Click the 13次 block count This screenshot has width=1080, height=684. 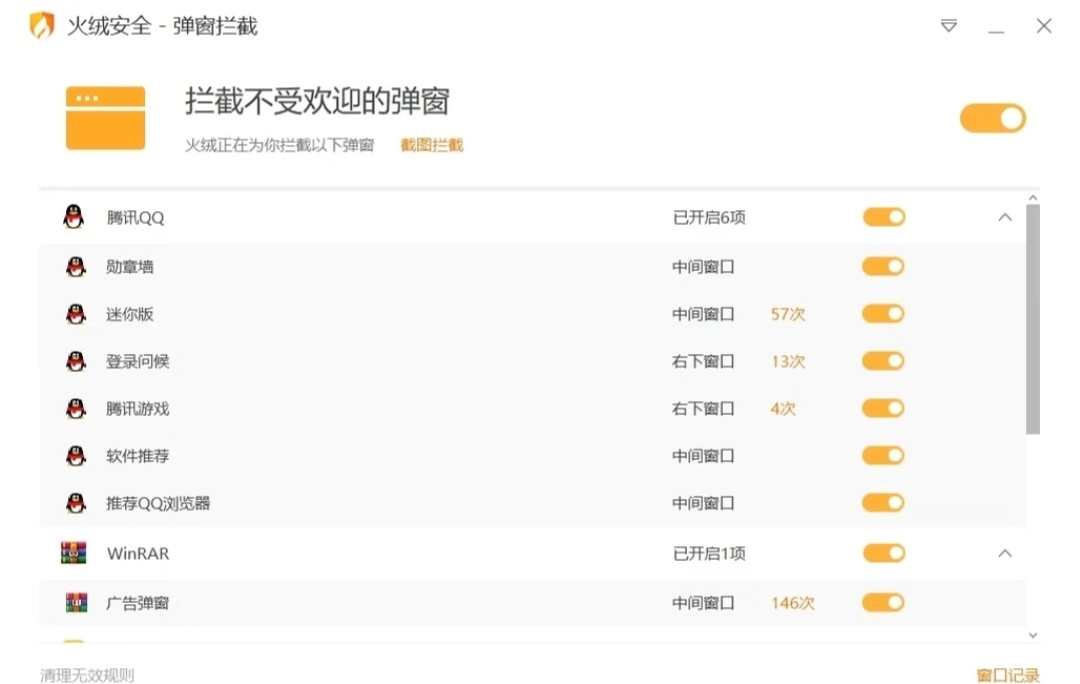click(x=788, y=361)
